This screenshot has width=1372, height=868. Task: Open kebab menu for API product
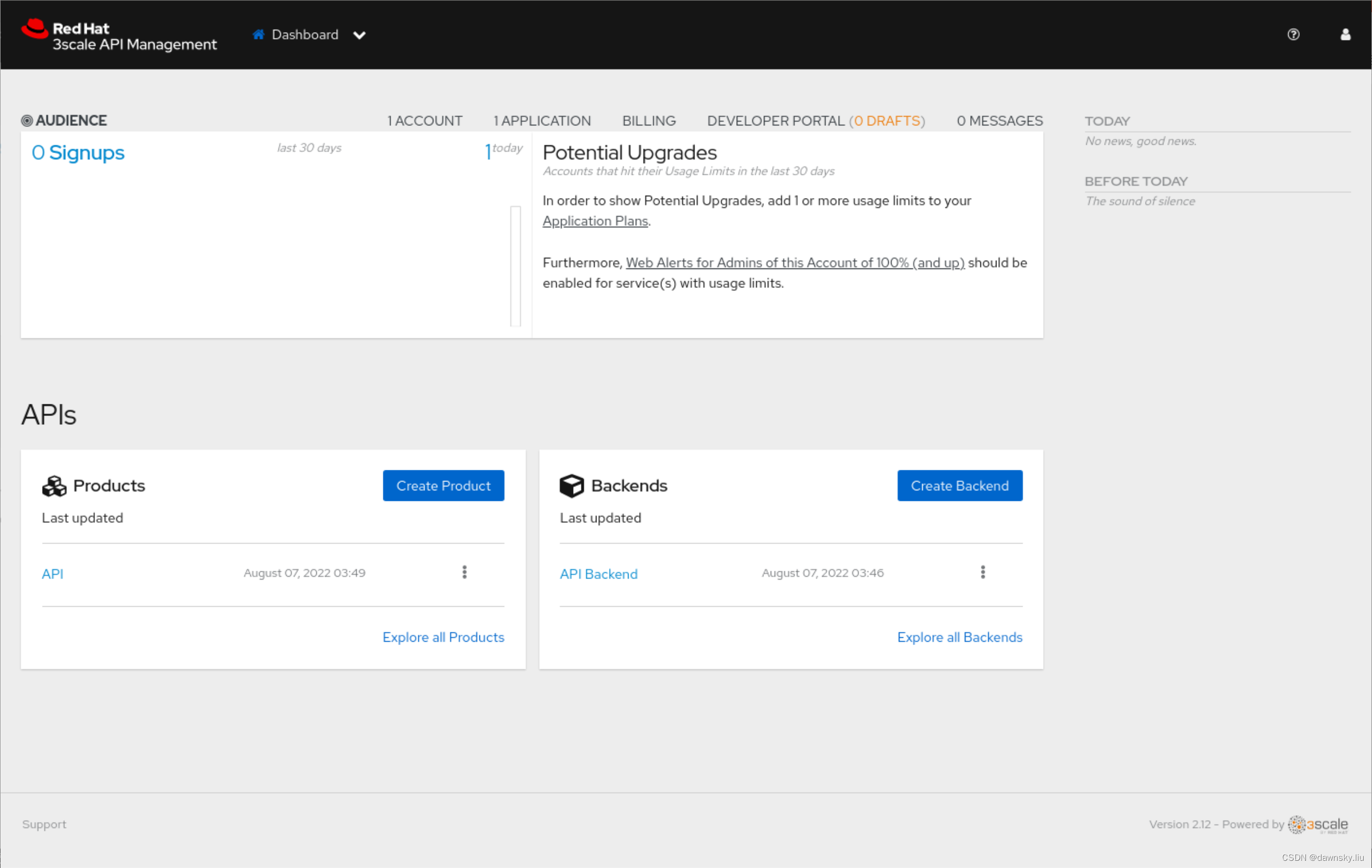pyautogui.click(x=464, y=572)
